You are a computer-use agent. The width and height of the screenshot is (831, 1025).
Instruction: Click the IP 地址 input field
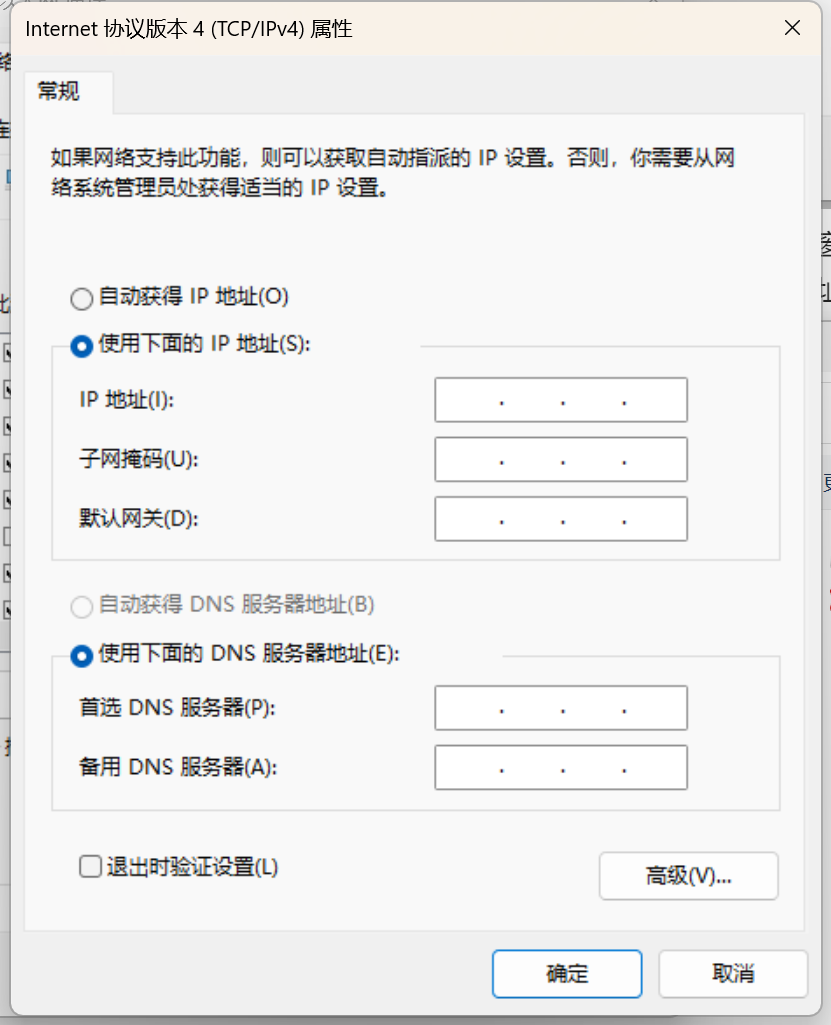(560, 401)
